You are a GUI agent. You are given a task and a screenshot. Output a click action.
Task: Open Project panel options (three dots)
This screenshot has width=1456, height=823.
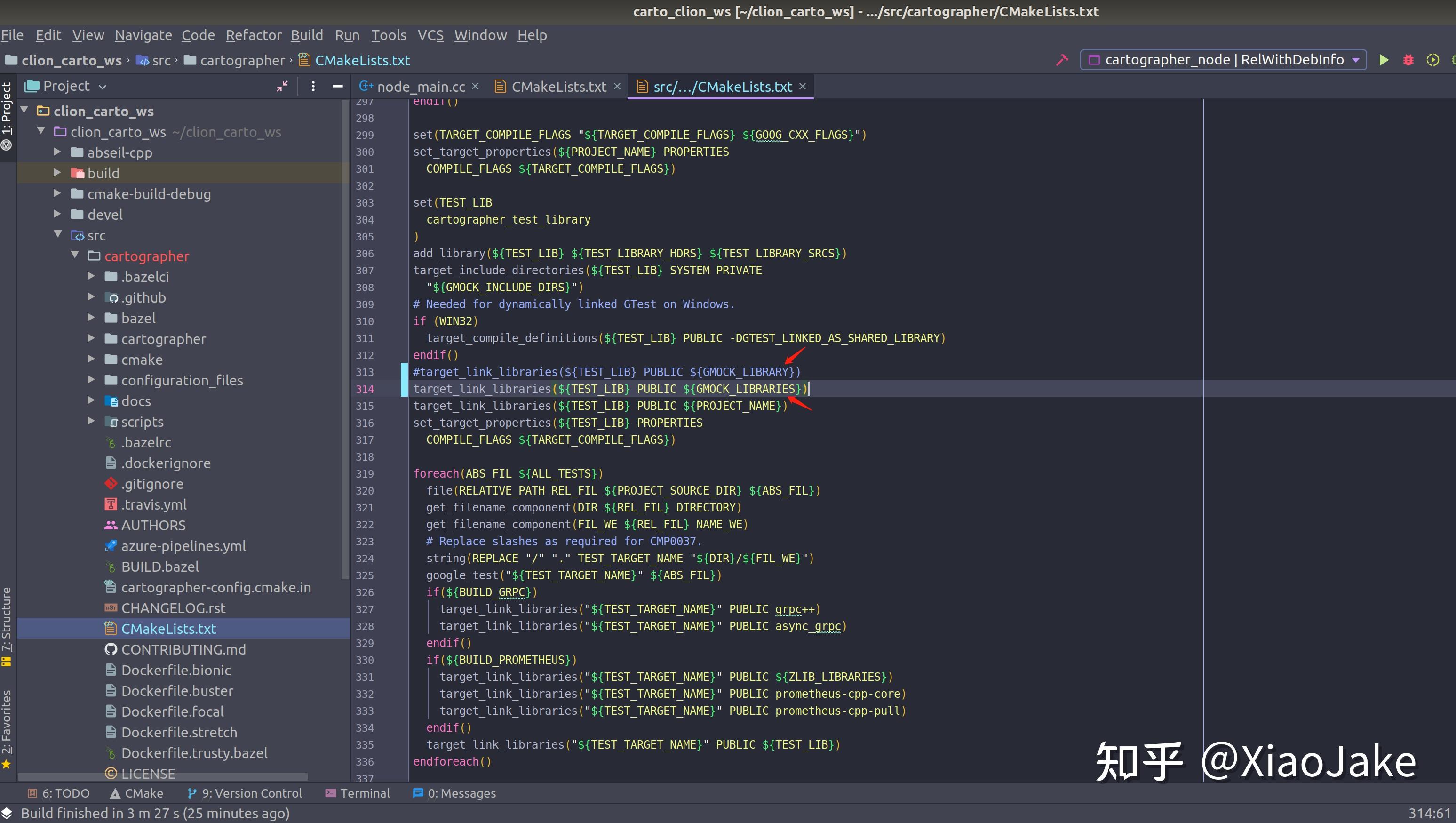coord(313,86)
